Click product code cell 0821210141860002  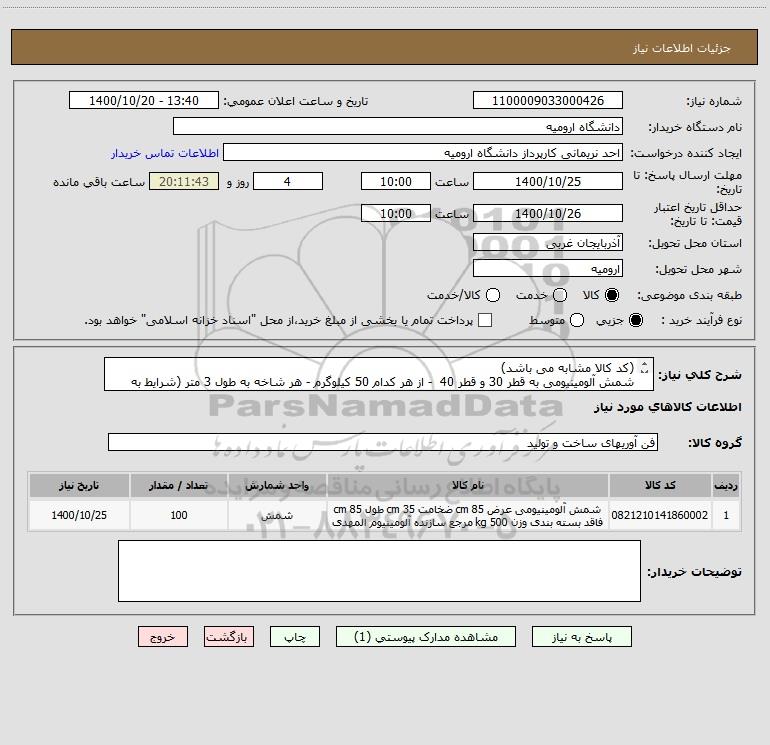point(660,515)
